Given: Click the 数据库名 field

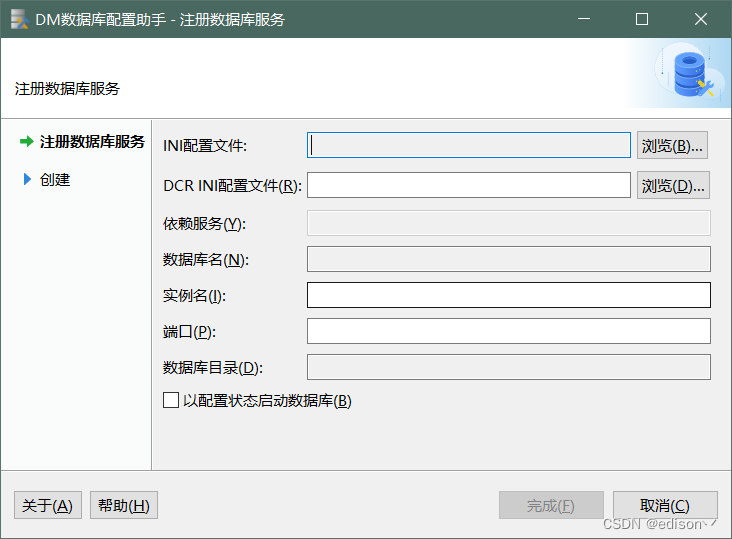Looking at the screenshot, I should pos(508,259).
